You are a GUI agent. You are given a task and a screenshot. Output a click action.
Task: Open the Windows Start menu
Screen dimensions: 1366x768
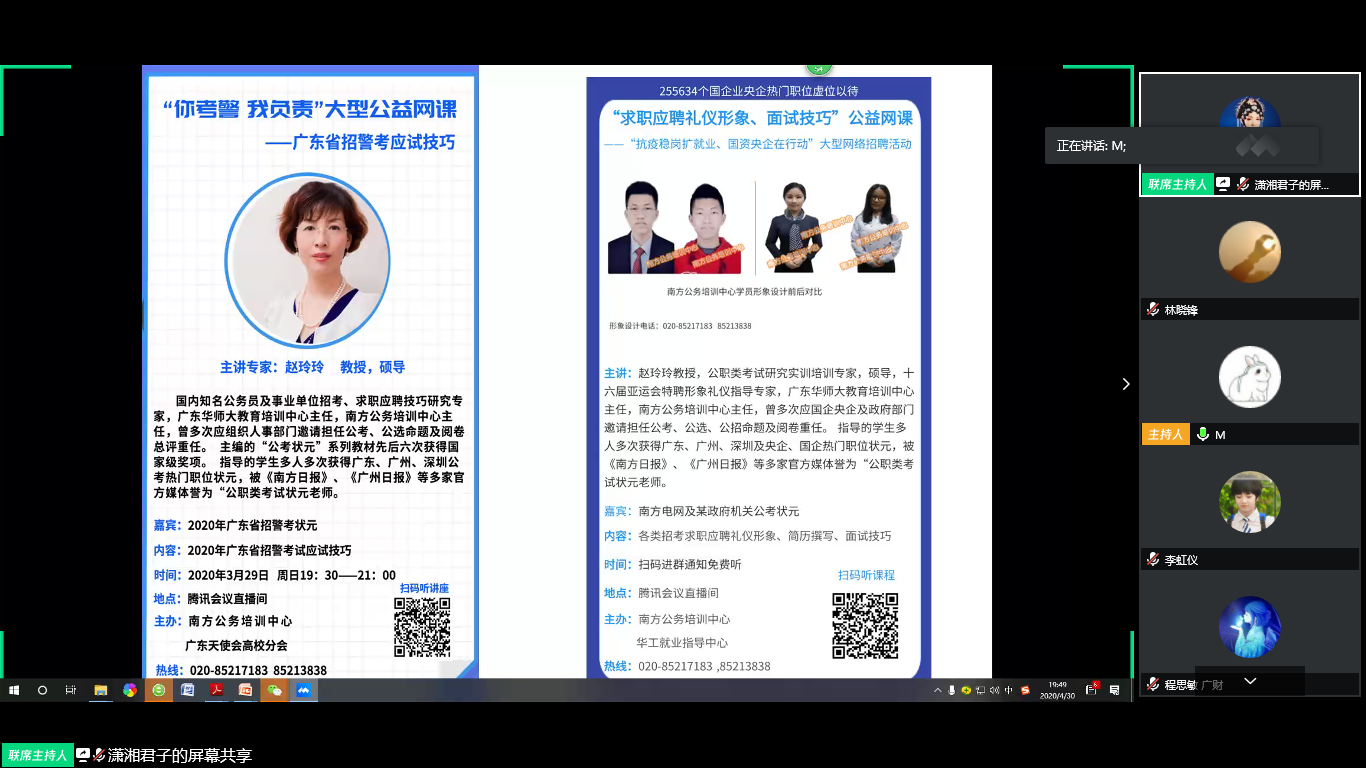coord(14,690)
